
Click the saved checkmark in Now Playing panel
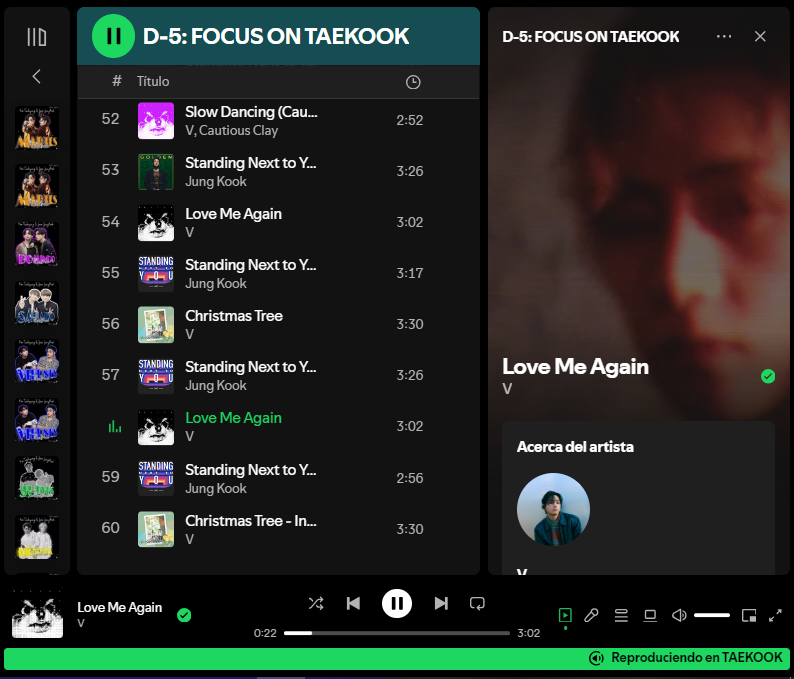(x=768, y=376)
